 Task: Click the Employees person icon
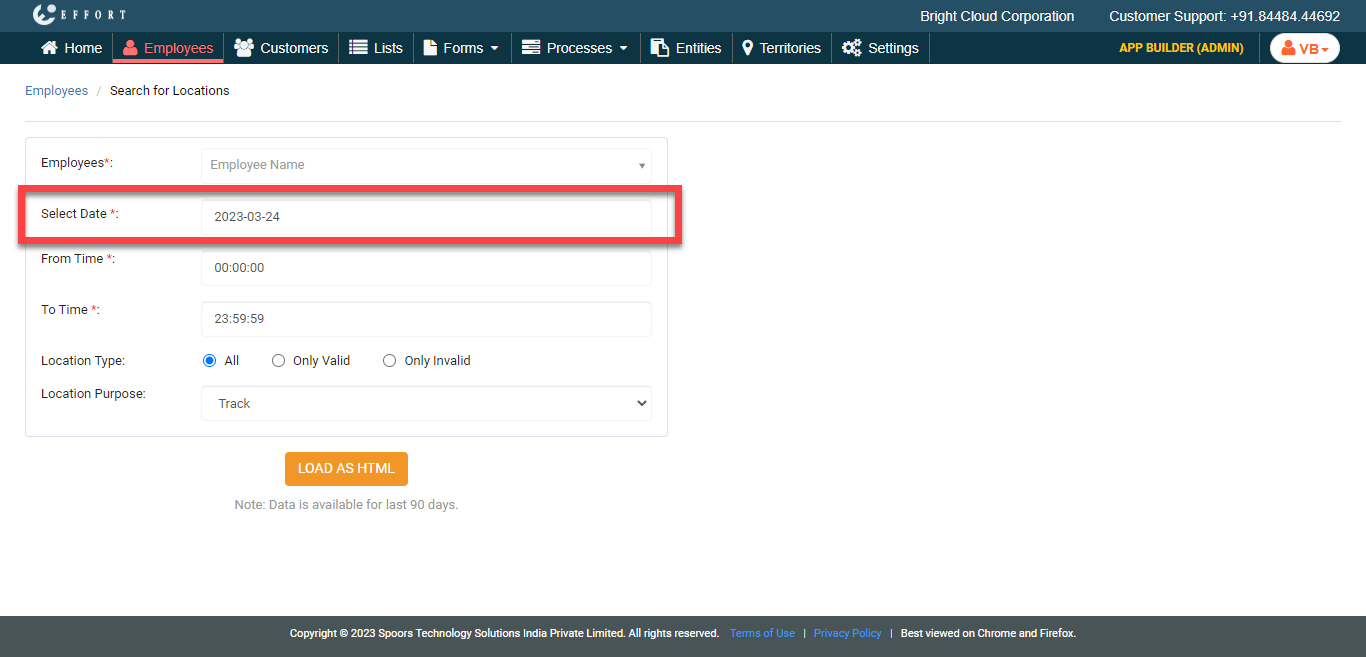(130, 48)
